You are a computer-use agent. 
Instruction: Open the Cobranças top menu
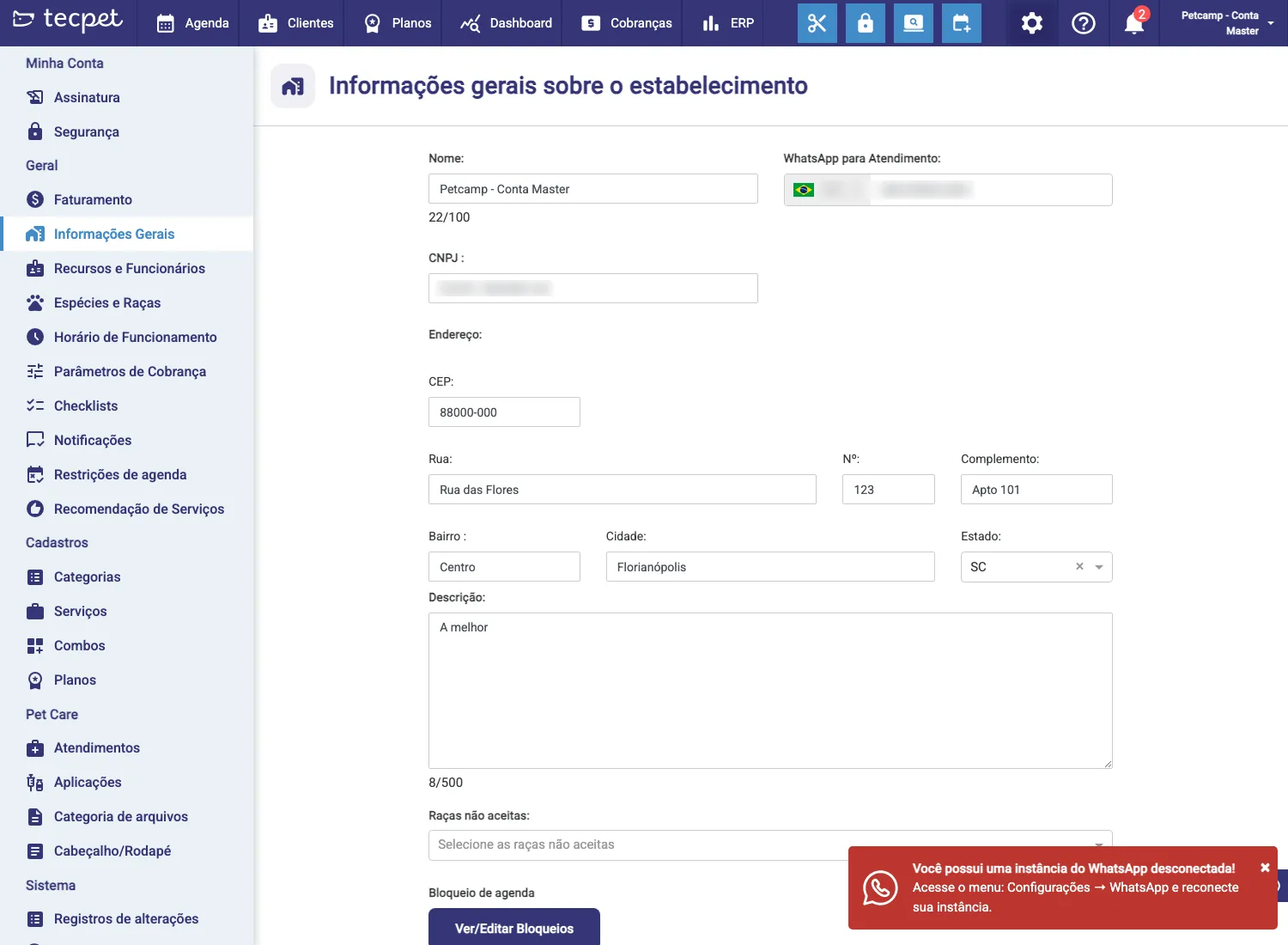(x=627, y=23)
